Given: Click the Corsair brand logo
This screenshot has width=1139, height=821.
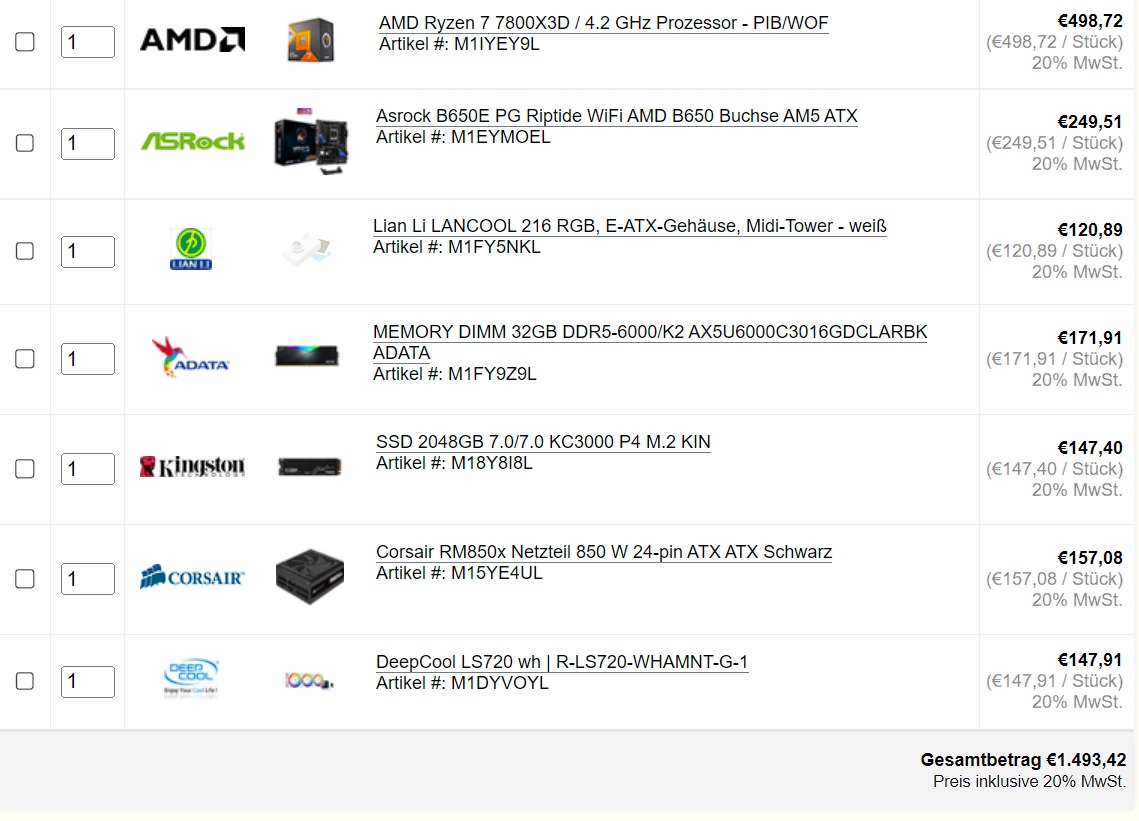Looking at the screenshot, I should pyautogui.click(x=192, y=577).
